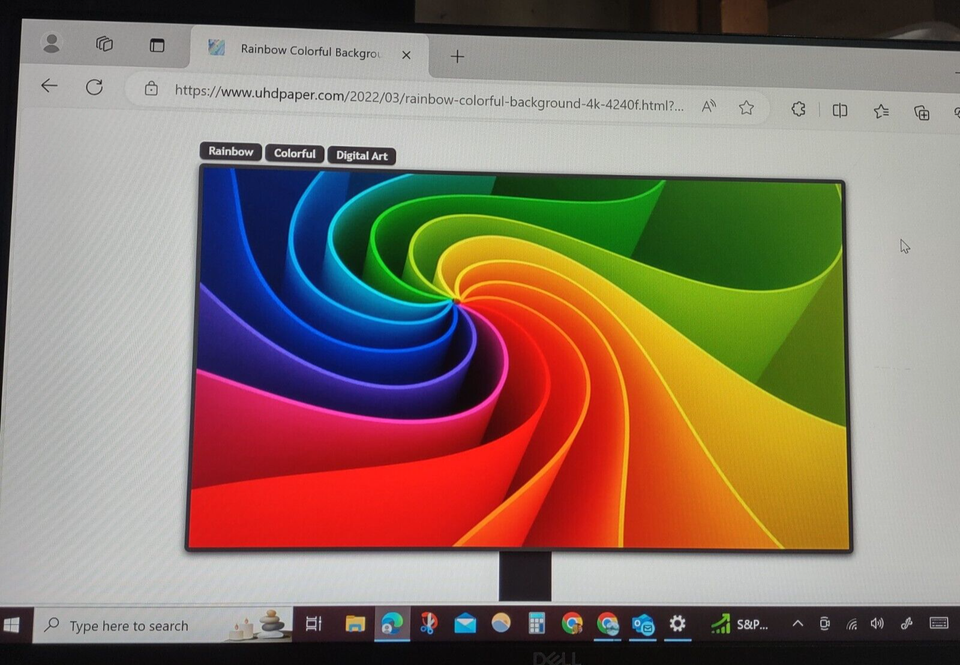960x665 pixels.
Task: Toggle the Task View button on taskbar
Action: tap(313, 624)
